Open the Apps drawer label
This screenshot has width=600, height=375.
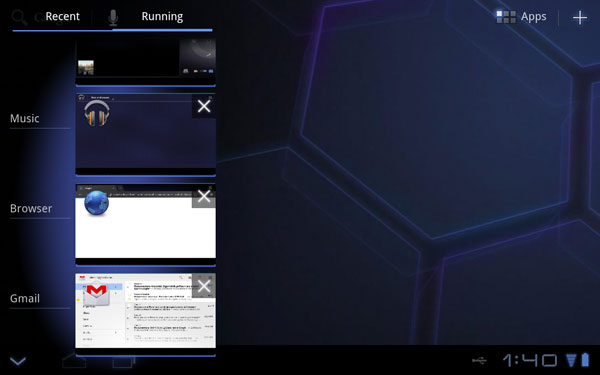pos(533,17)
